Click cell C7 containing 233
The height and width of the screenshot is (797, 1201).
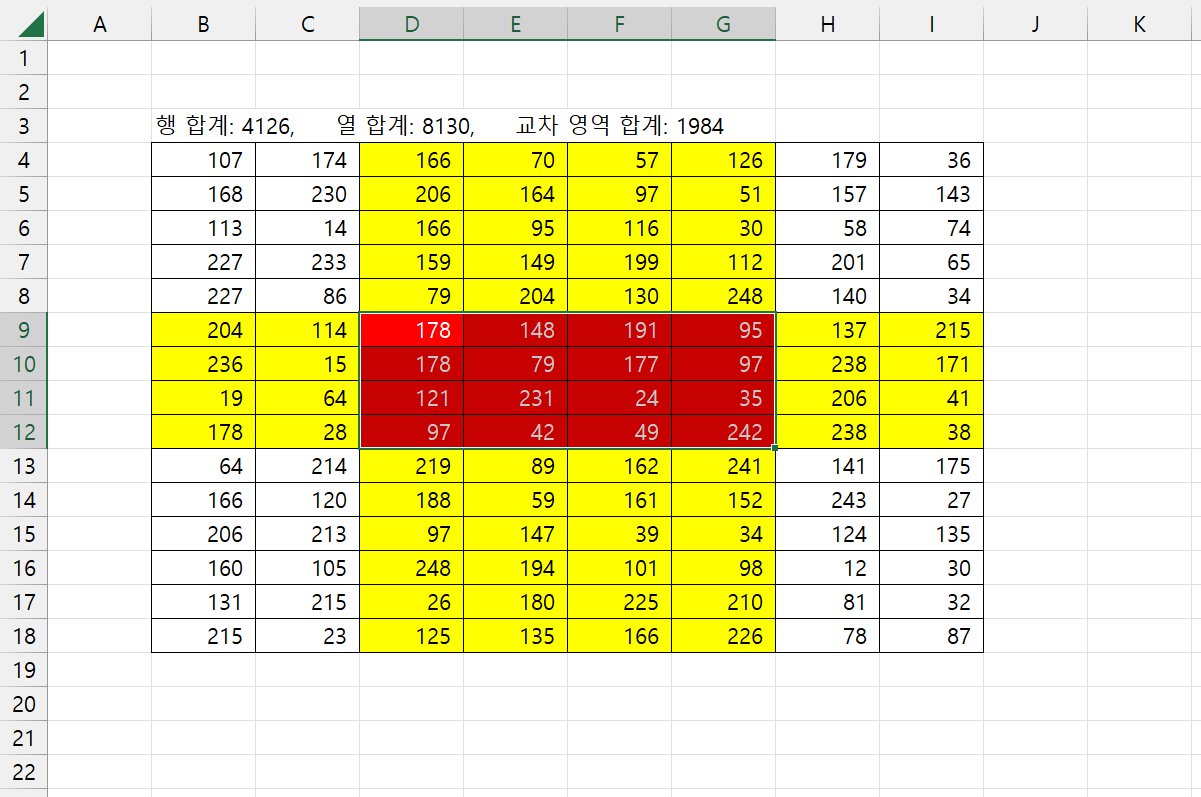(307, 262)
